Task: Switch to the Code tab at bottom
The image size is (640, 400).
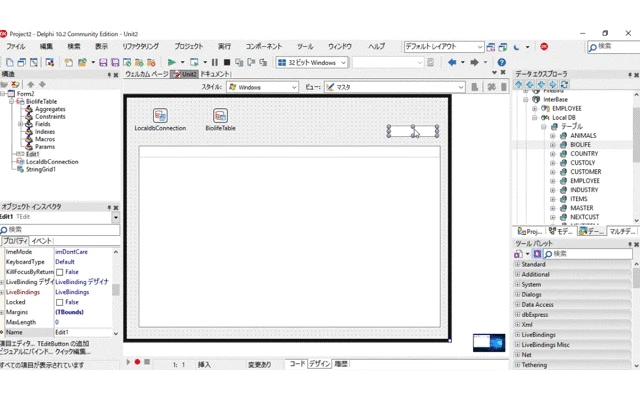Action: coord(297,364)
